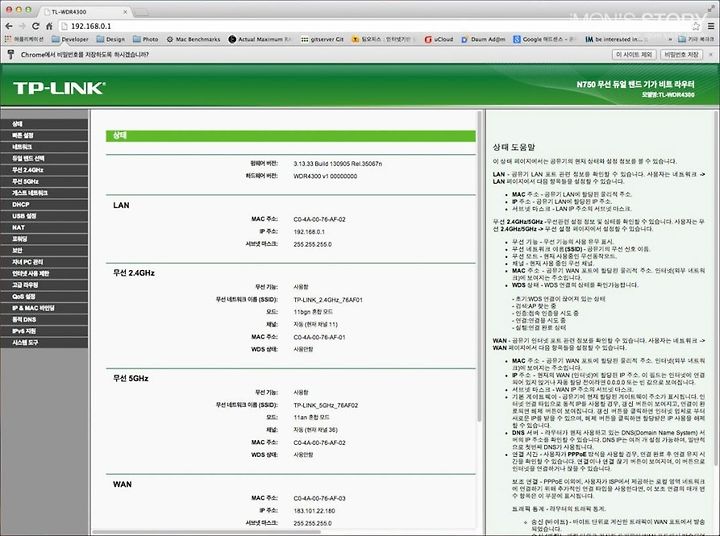Open IP & MAC 바인딩 sidebar item
The height and width of the screenshot is (536, 720).
pyautogui.click(x=44, y=308)
